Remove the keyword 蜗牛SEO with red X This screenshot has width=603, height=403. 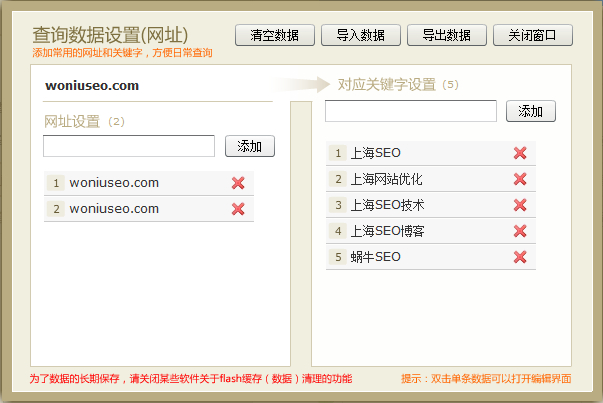[x=520, y=257]
